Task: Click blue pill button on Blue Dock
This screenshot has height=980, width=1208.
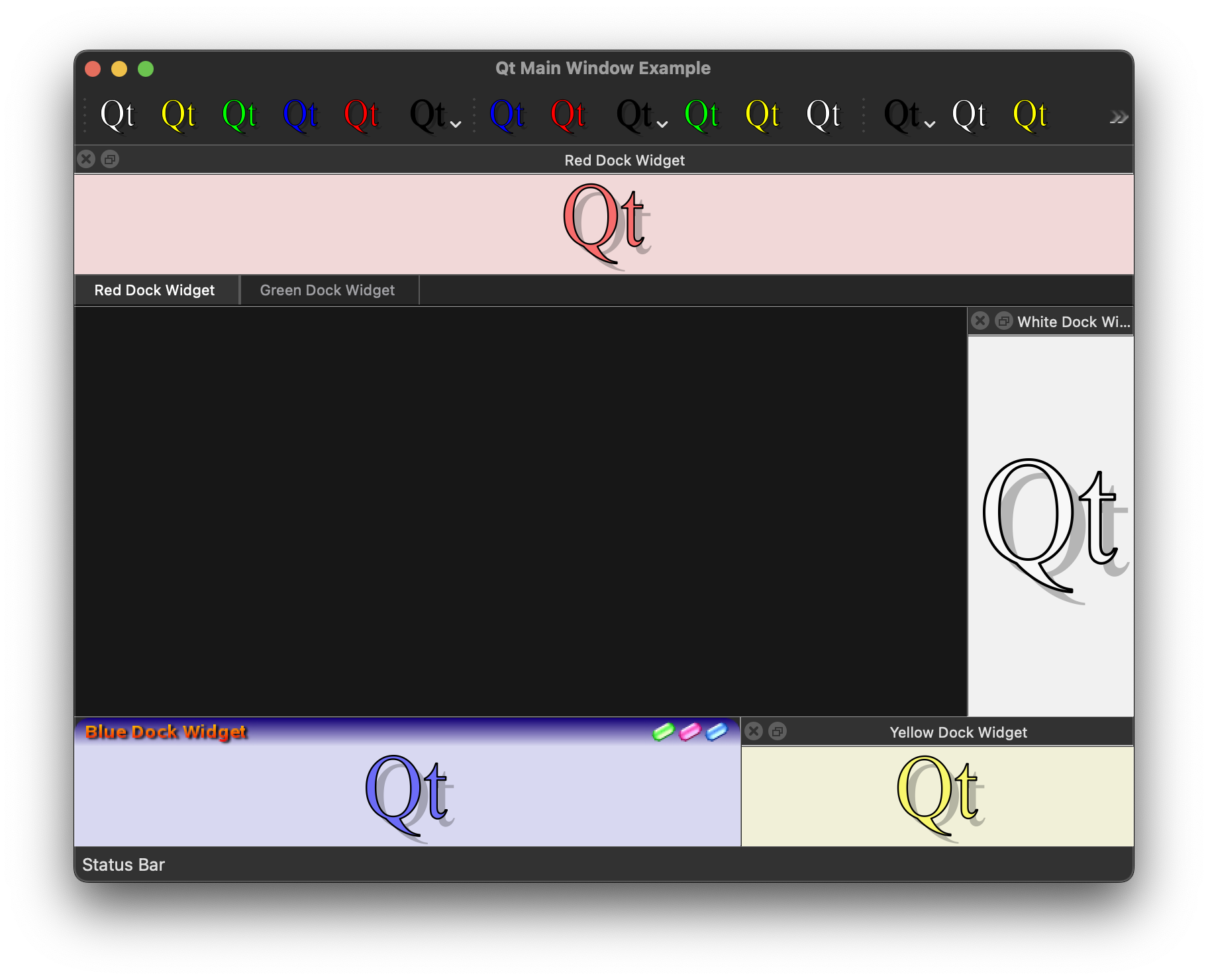Action: tap(717, 732)
